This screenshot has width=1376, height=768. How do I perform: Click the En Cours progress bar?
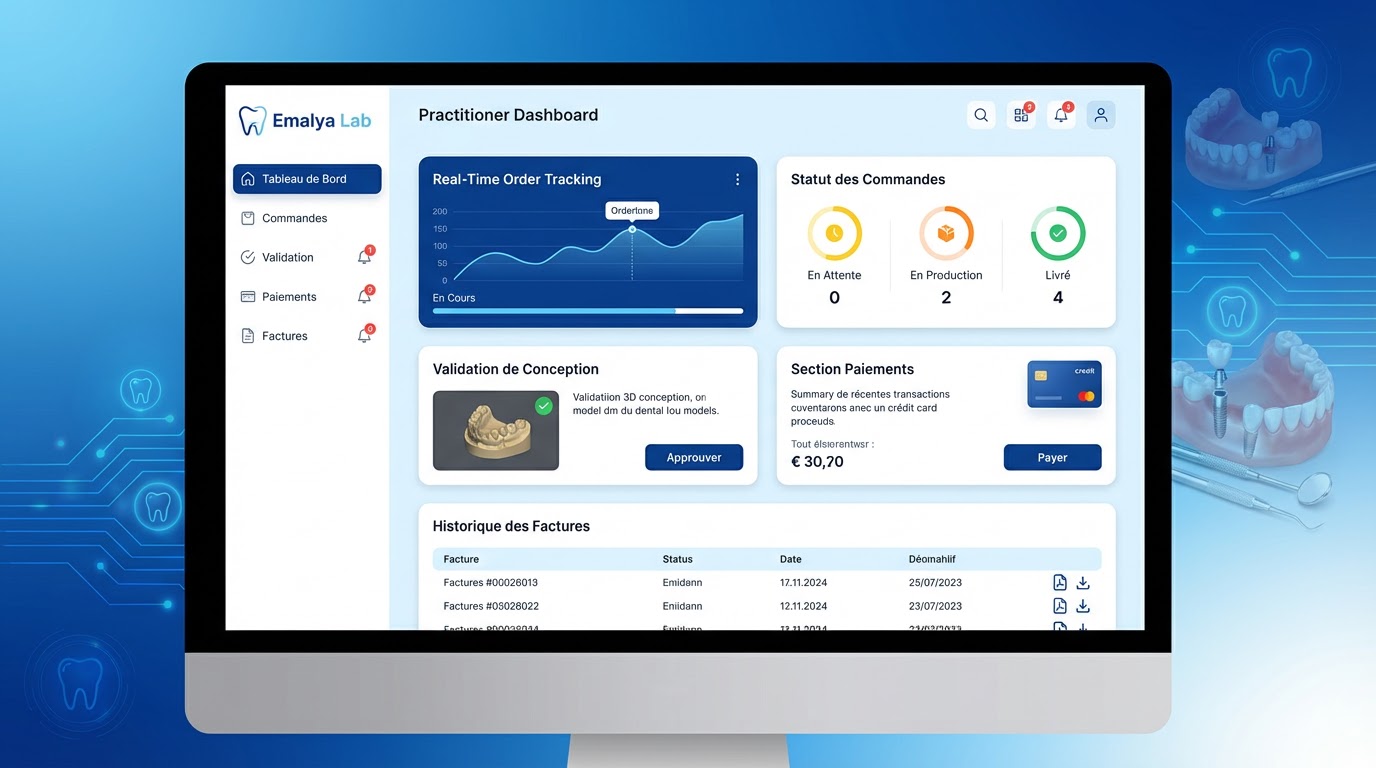(x=587, y=311)
